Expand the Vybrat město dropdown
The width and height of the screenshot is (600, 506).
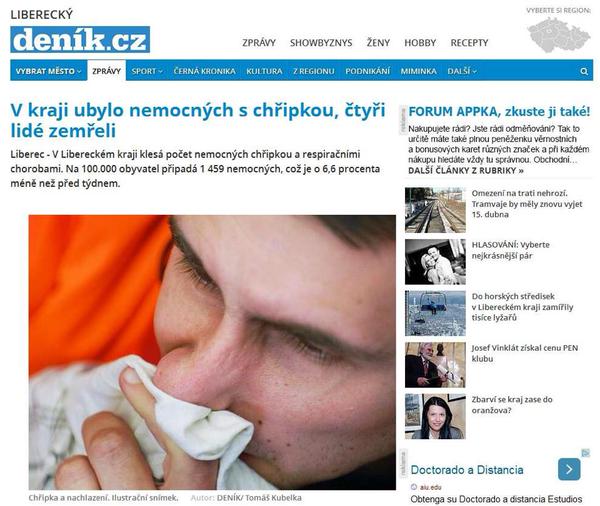[49, 71]
